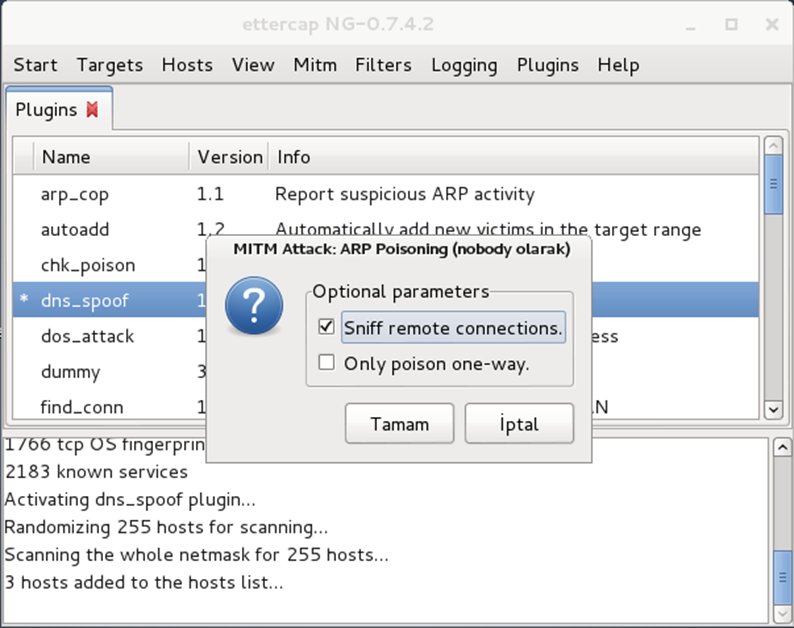Open the Targets menu
This screenshot has width=794, height=628.
coord(110,65)
